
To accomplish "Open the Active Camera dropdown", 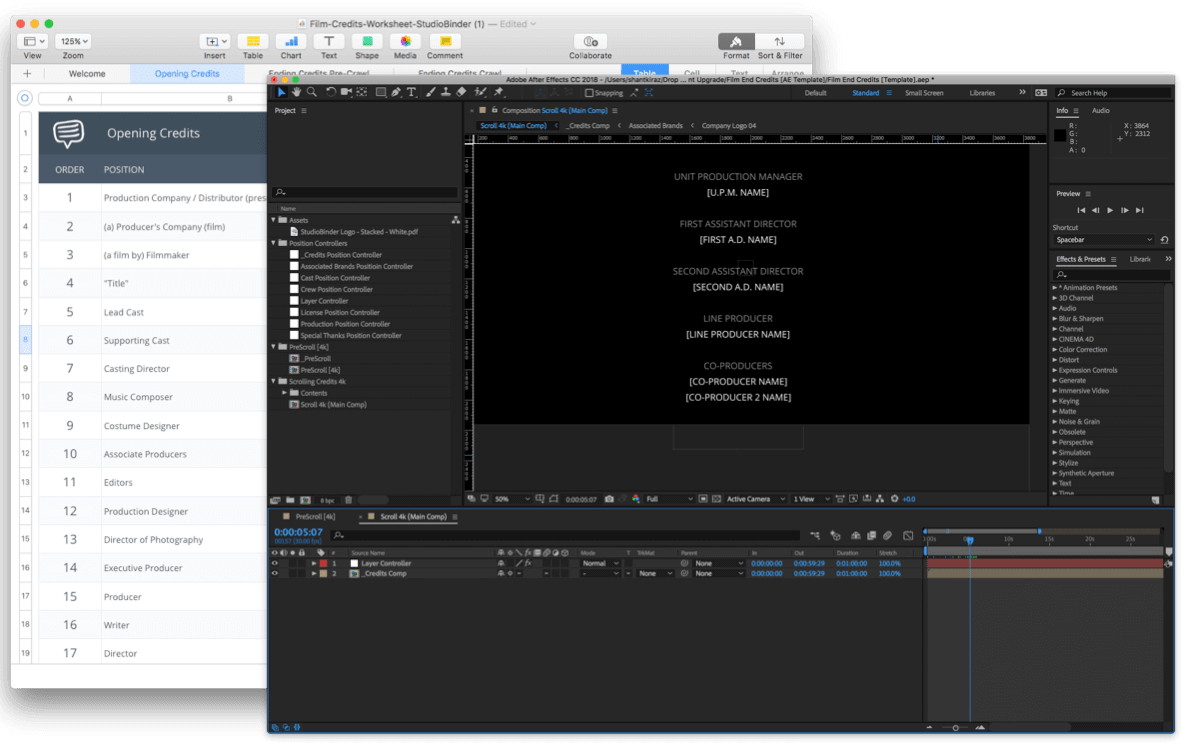I will pos(755,499).
